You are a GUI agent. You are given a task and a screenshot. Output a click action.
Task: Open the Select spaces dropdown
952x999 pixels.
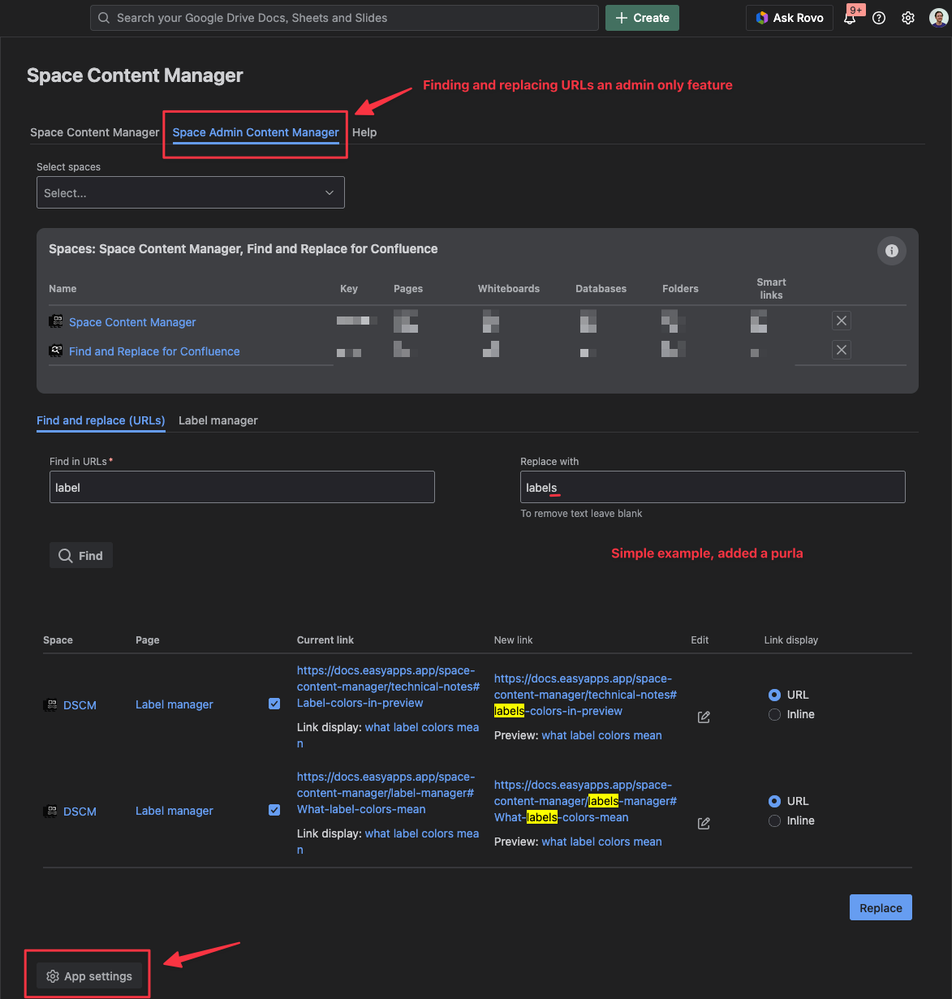[191, 192]
